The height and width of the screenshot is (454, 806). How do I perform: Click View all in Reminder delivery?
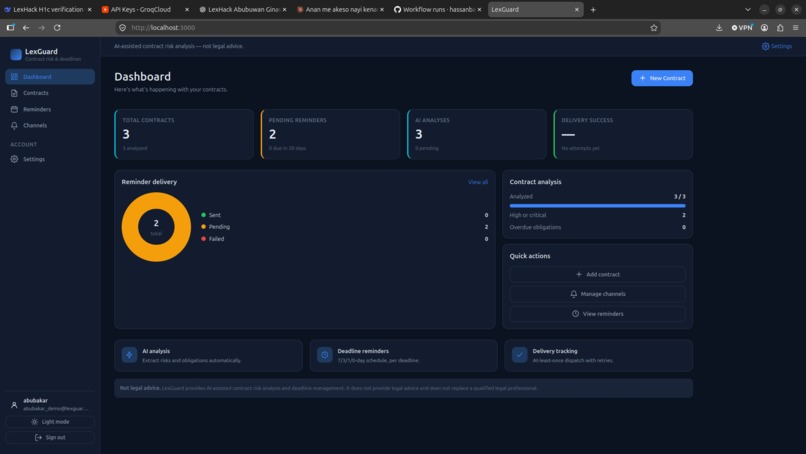[478, 182]
